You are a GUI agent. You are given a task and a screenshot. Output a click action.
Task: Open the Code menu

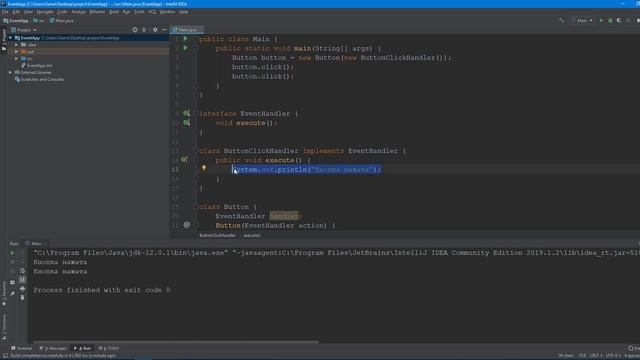62,12
